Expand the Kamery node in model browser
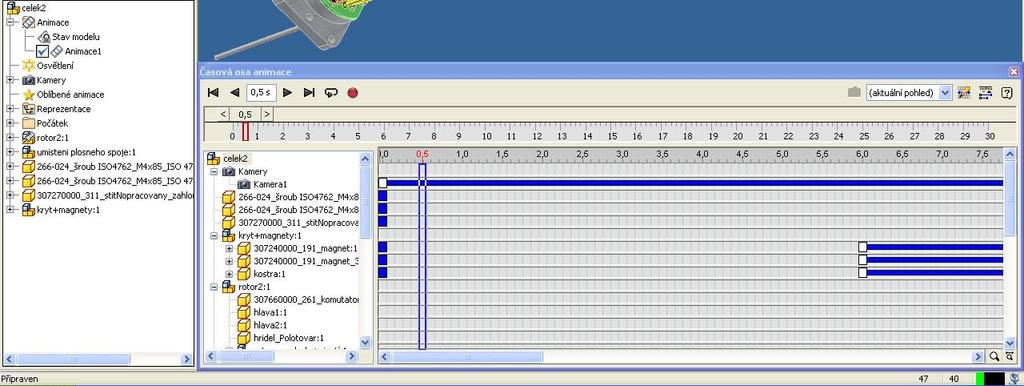This screenshot has width=1024, height=386. point(10,80)
